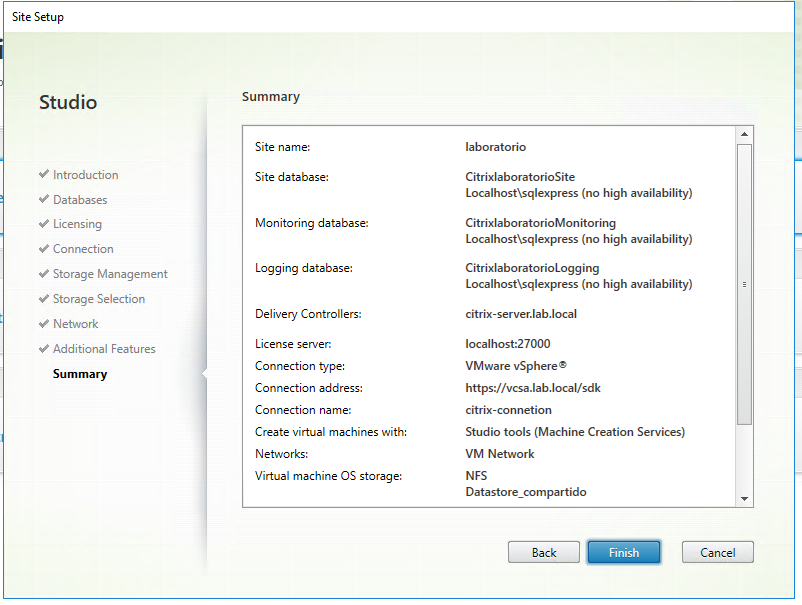The height and width of the screenshot is (605, 802).
Task: Open the Introduction step
Action: click(x=85, y=175)
